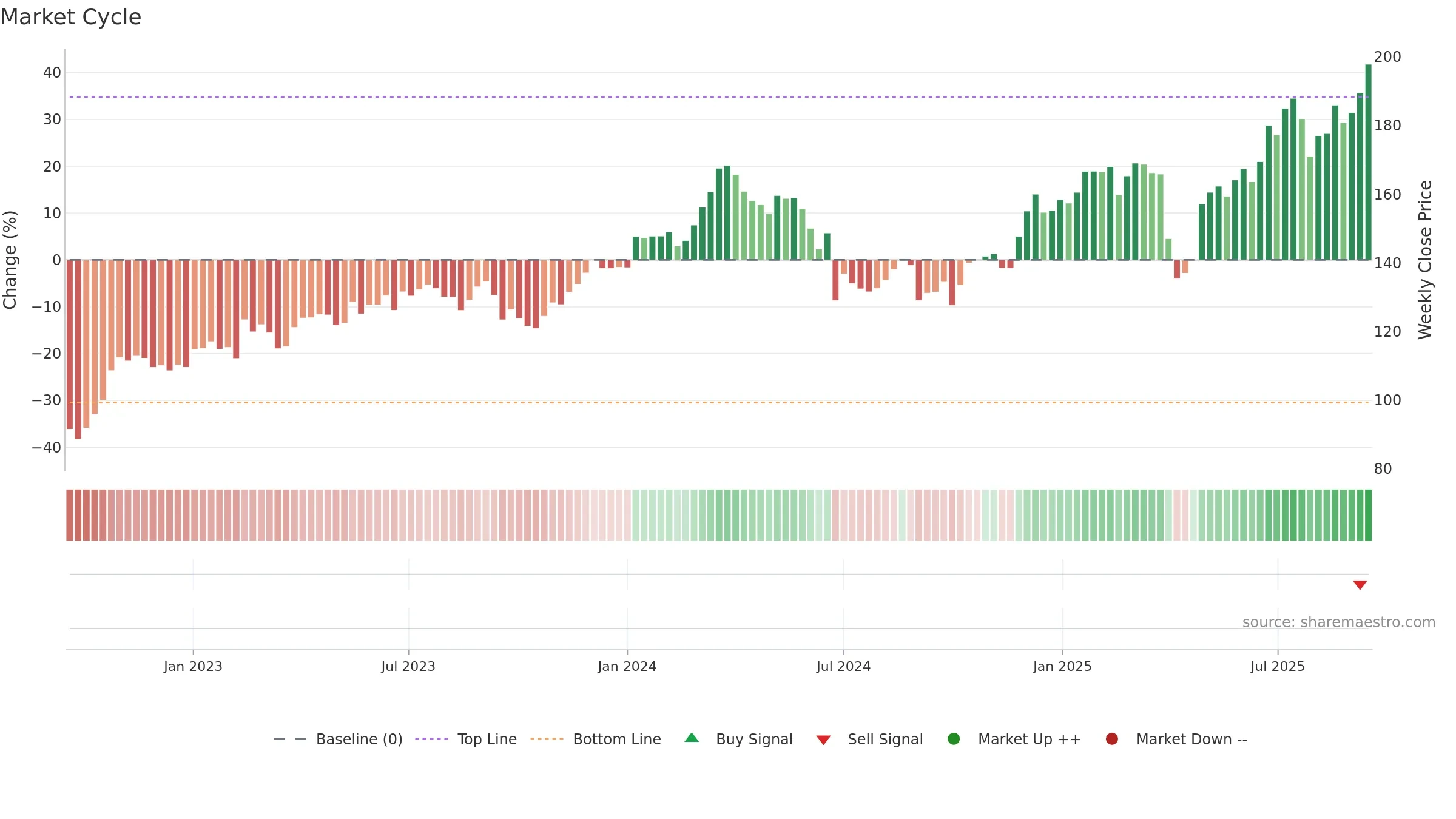This screenshot has width=1456, height=819.
Task: Toggle the Market Up ++ legend label
Action: point(1030,739)
